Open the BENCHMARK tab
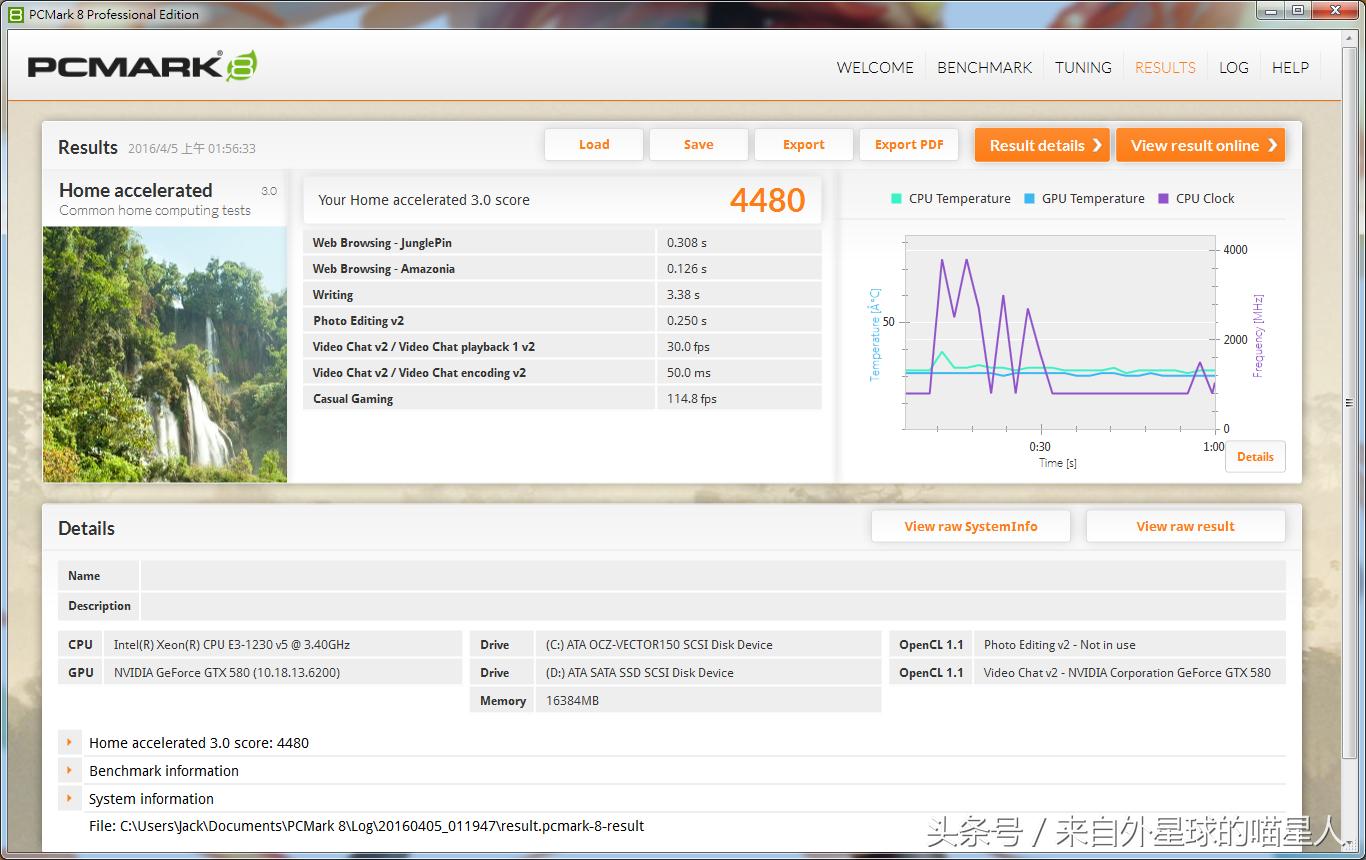 pos(984,68)
